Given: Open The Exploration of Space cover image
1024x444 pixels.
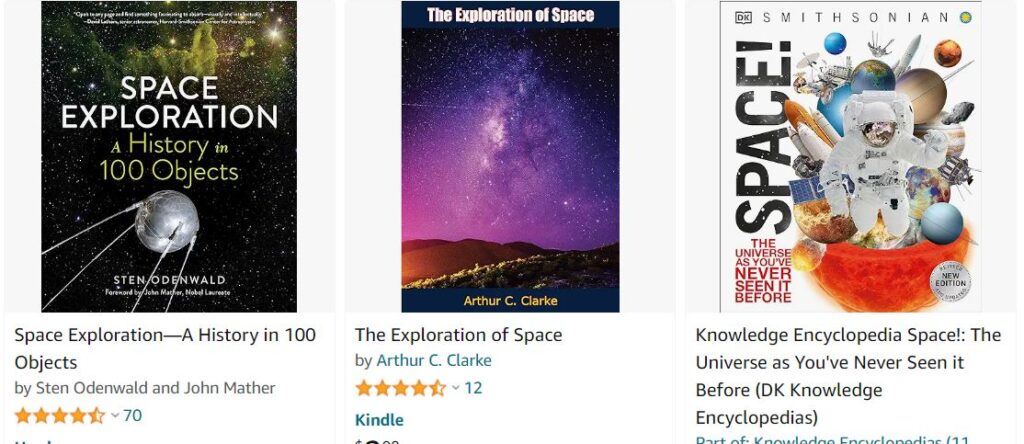Looking at the screenshot, I should [510, 156].
